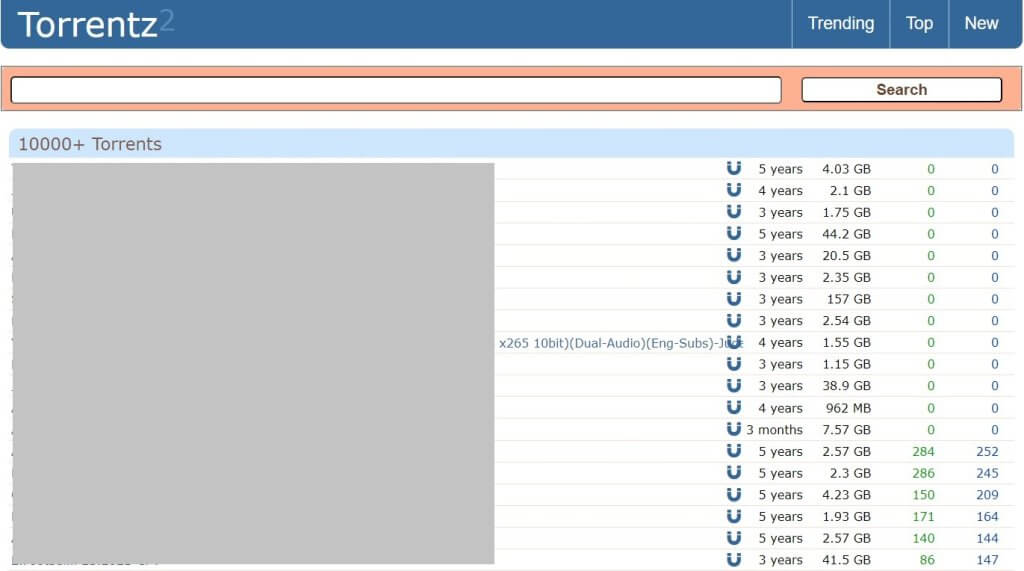The width and height of the screenshot is (1024, 571).
Task: Select the seed count '286'
Action: tap(923, 473)
